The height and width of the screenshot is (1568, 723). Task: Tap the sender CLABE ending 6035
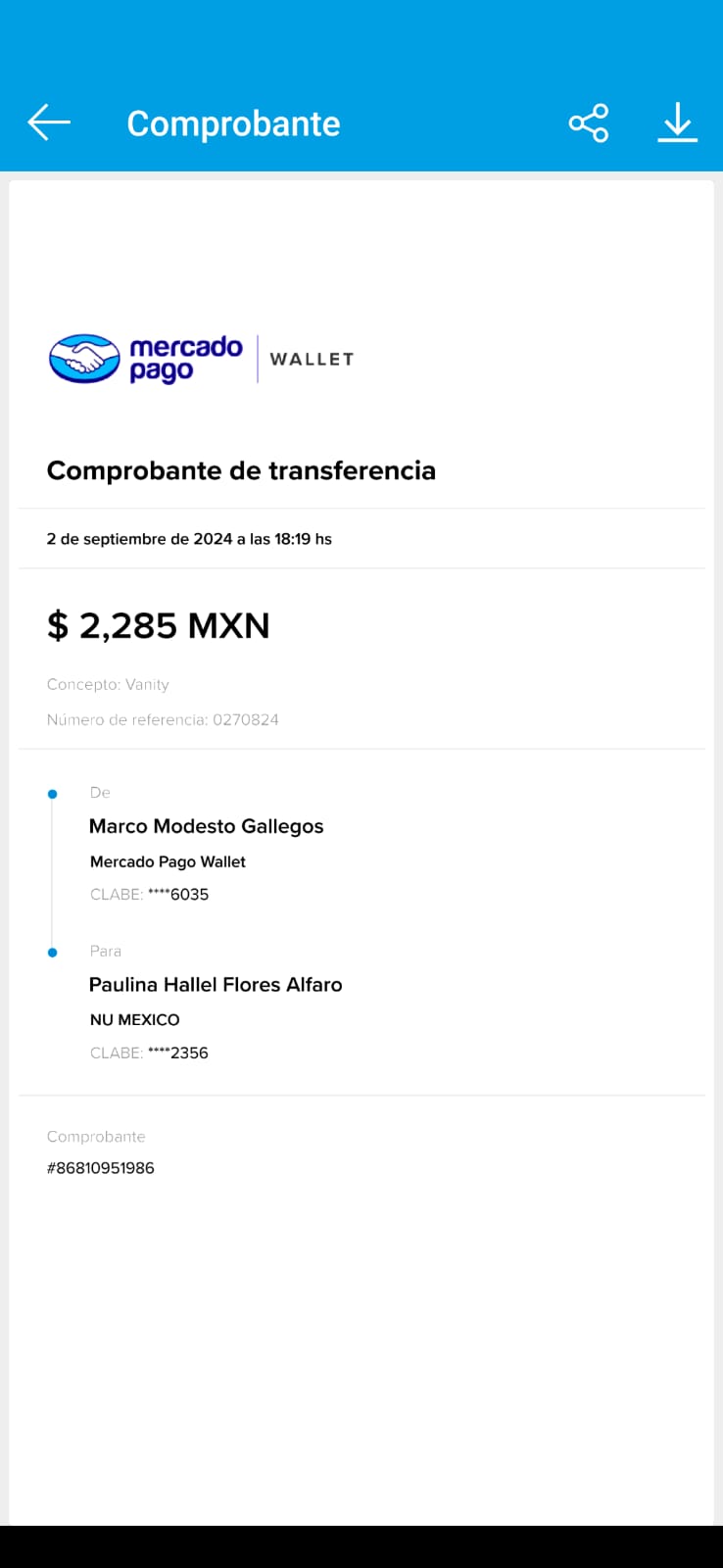(149, 894)
